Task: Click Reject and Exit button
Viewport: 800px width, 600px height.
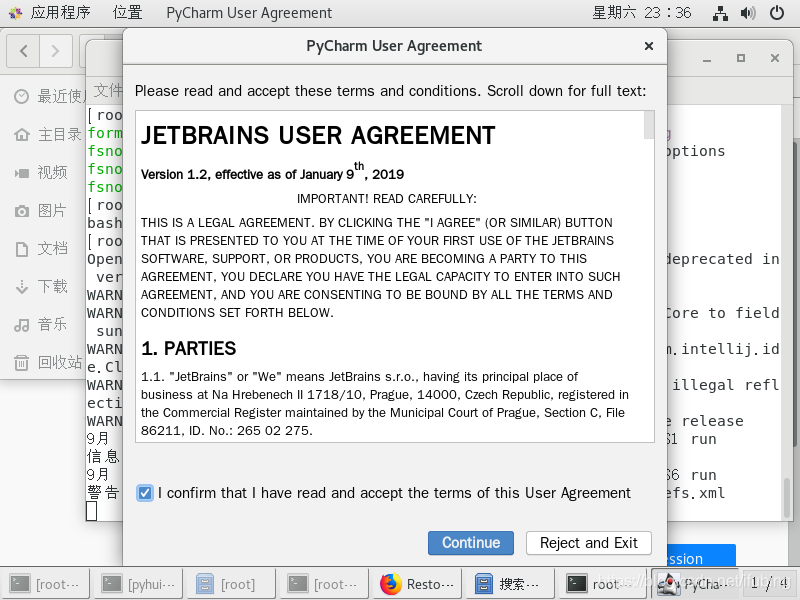Action: click(x=589, y=542)
